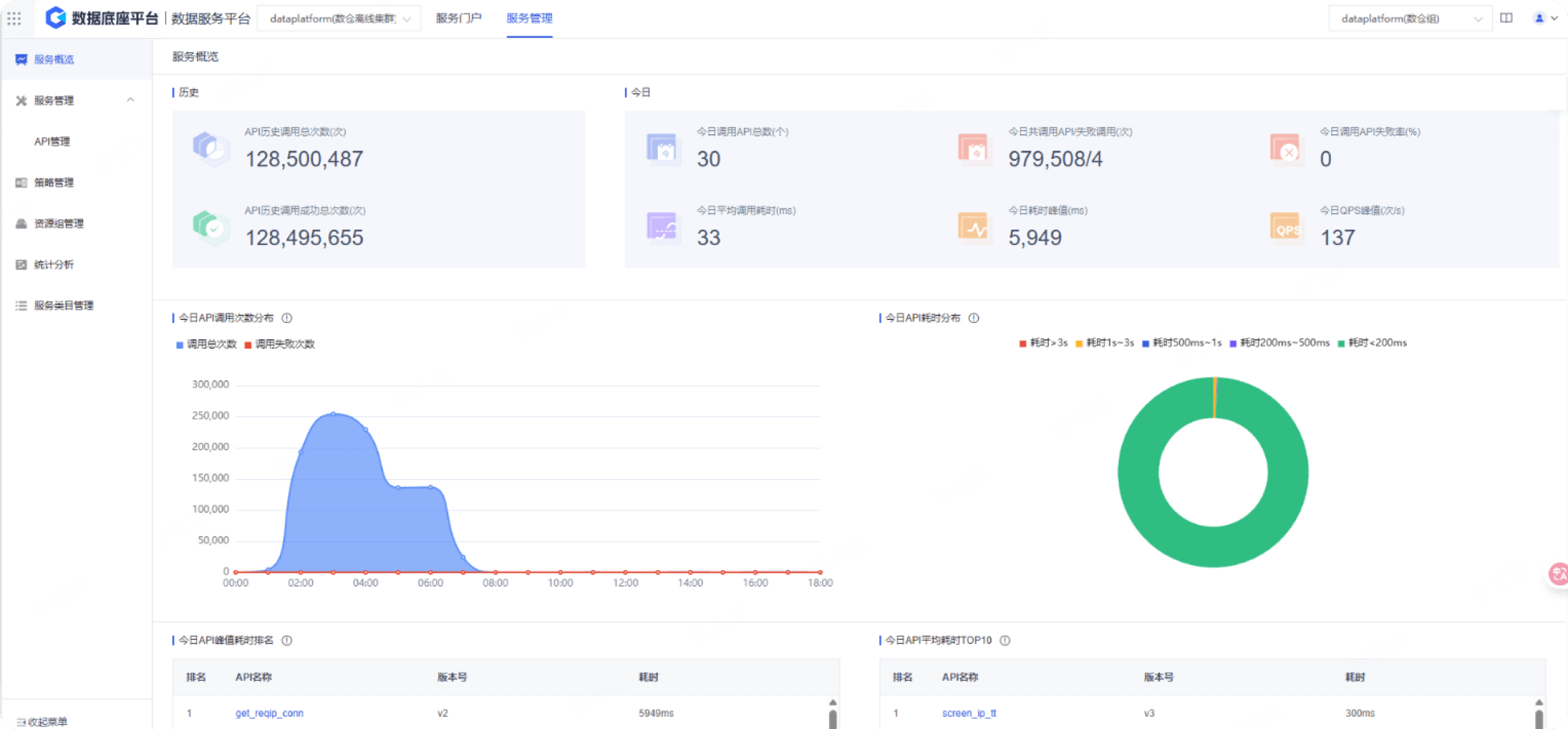Open the dataplatform cluster dropdown
The image size is (1568, 729).
[x=339, y=19]
